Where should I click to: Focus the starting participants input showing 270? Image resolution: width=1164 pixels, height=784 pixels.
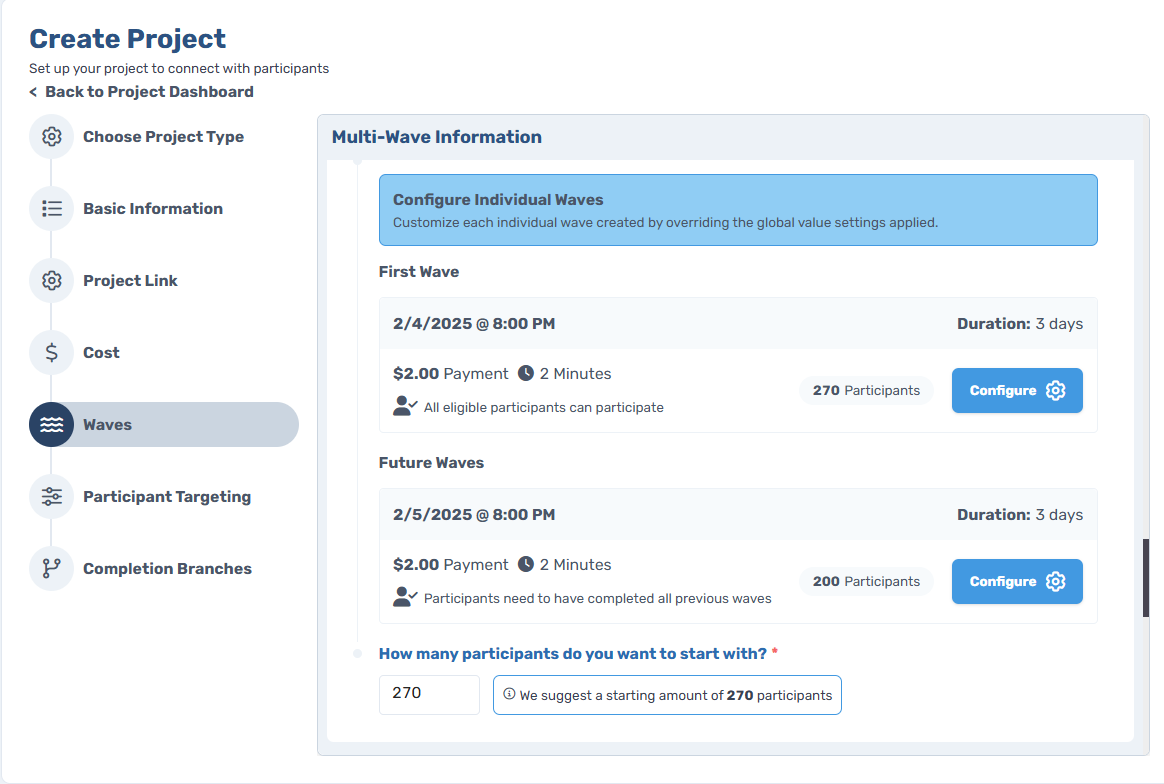tap(429, 695)
